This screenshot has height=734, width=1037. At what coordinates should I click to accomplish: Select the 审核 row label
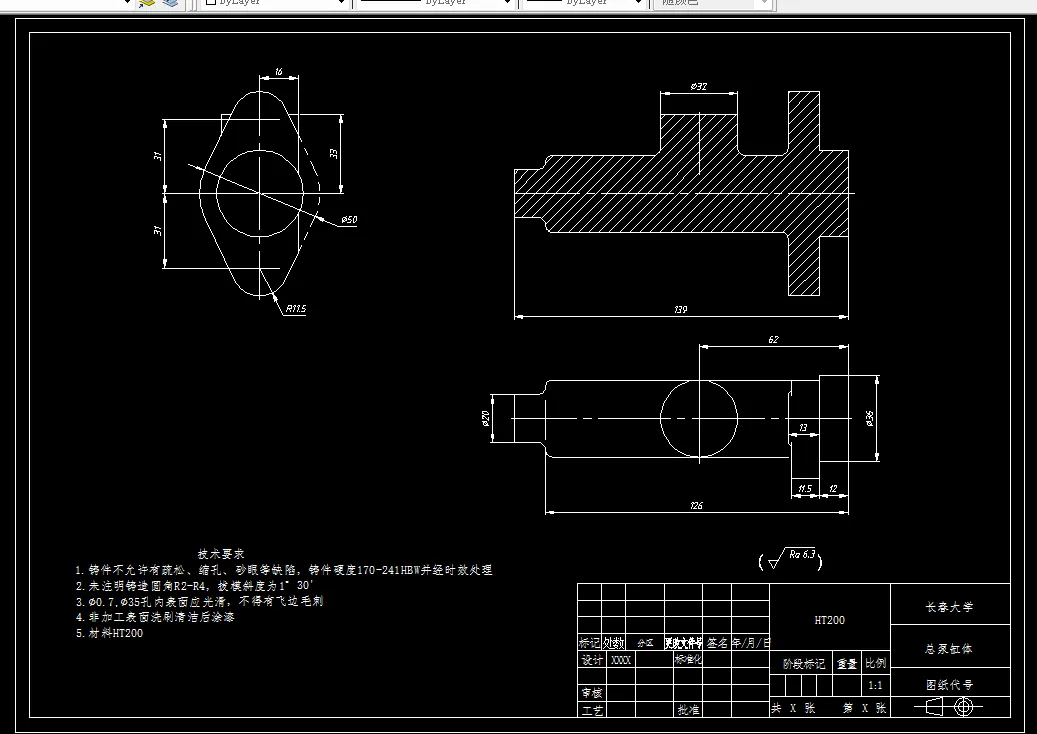[x=592, y=693]
